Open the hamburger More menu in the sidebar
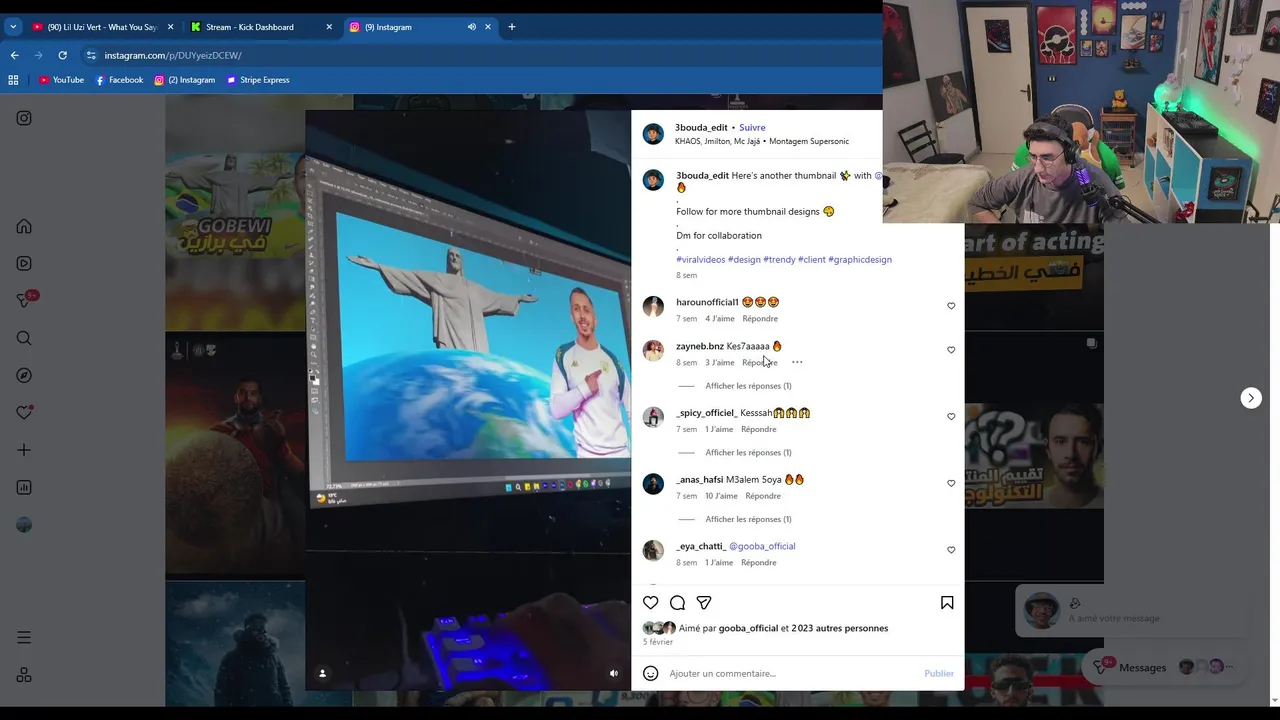Image resolution: width=1280 pixels, height=720 pixels. [x=24, y=637]
